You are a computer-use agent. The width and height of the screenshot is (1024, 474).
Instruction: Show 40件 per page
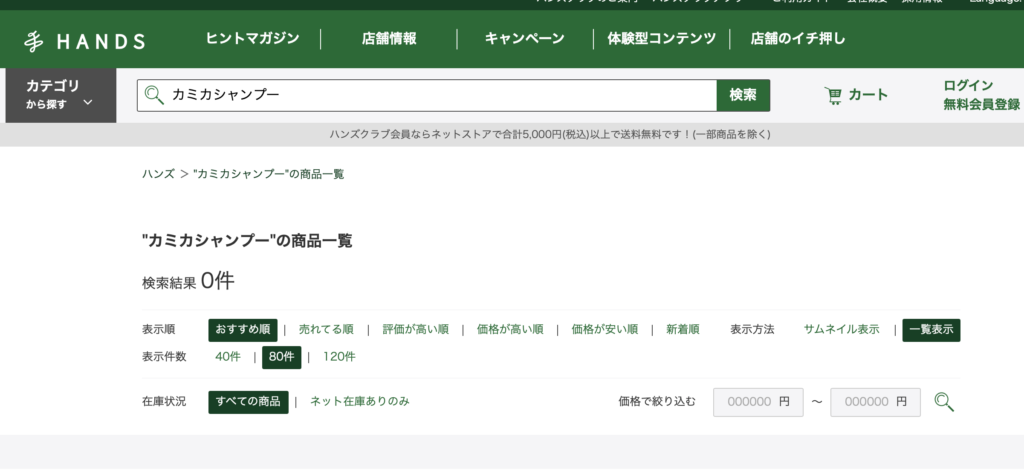pyautogui.click(x=228, y=357)
